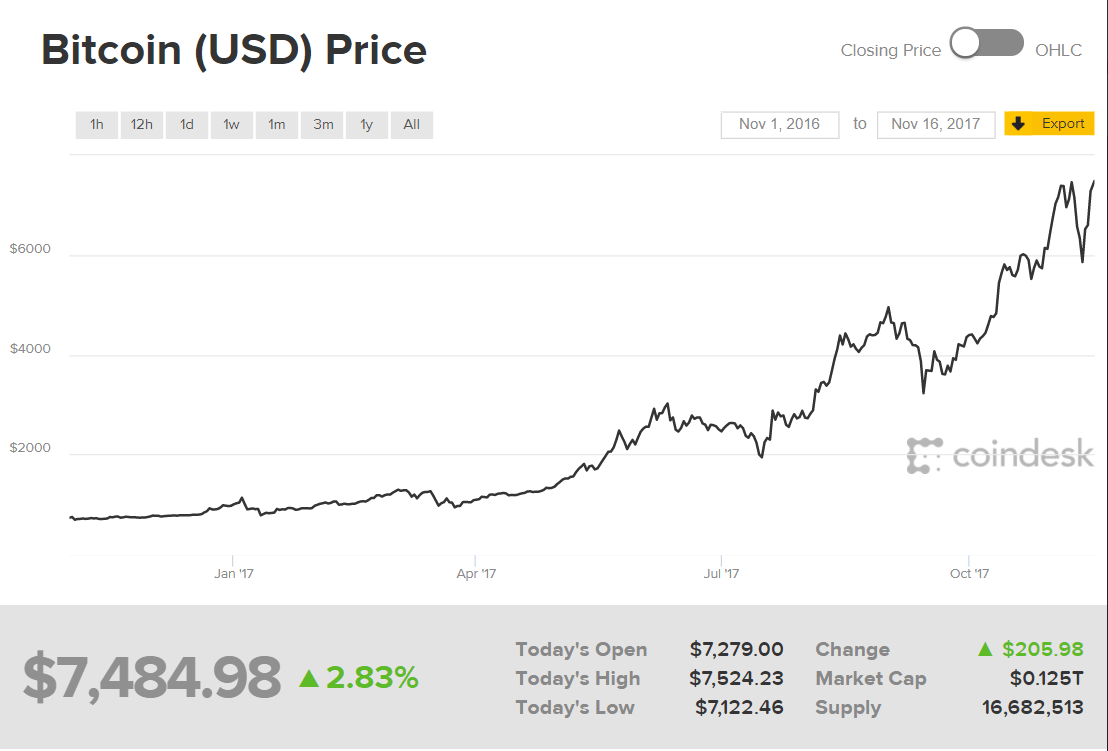The image size is (1108, 751).
Task: Open the end date field showing Nov 16, 2017
Action: click(x=936, y=124)
